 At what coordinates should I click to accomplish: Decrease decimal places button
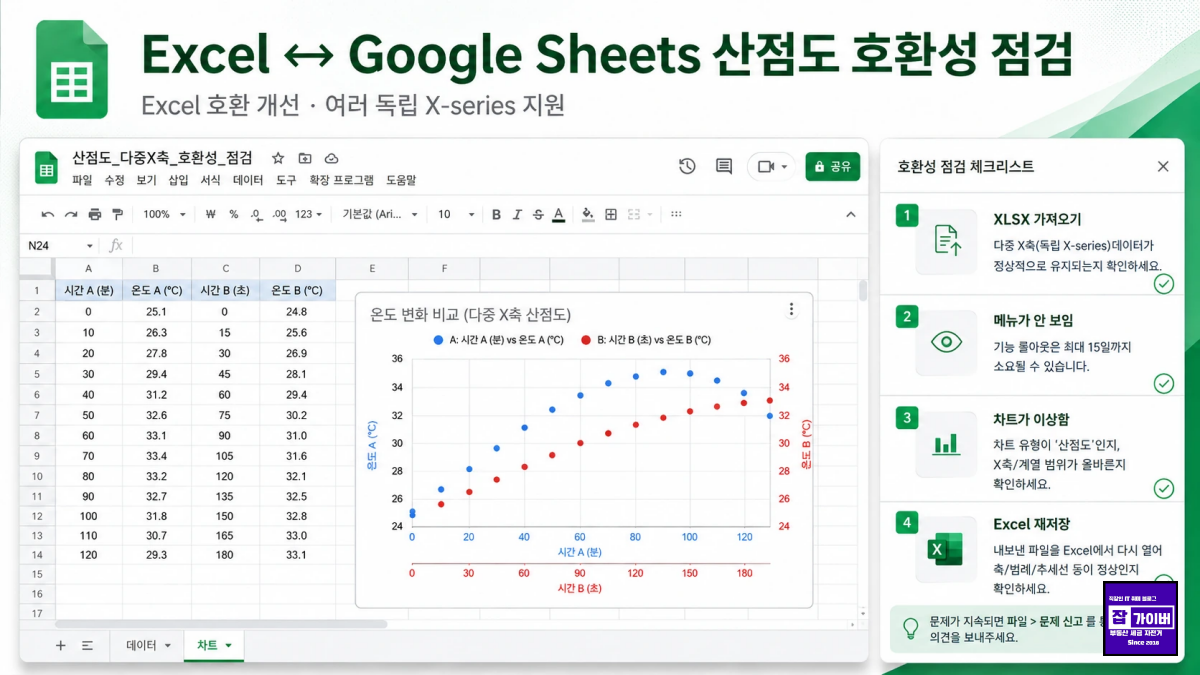click(256, 214)
